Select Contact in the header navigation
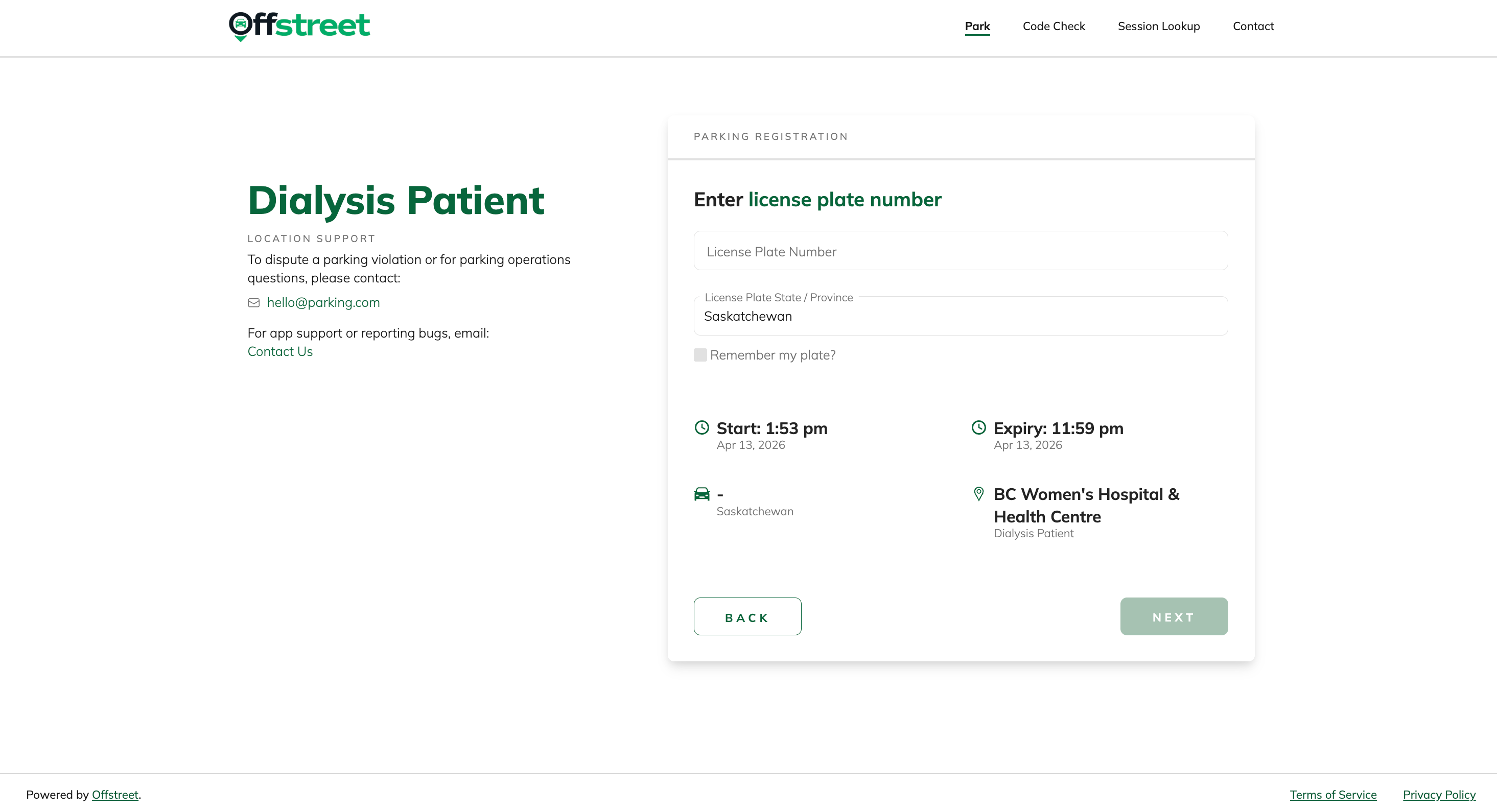The height and width of the screenshot is (812, 1497). [x=1253, y=26]
